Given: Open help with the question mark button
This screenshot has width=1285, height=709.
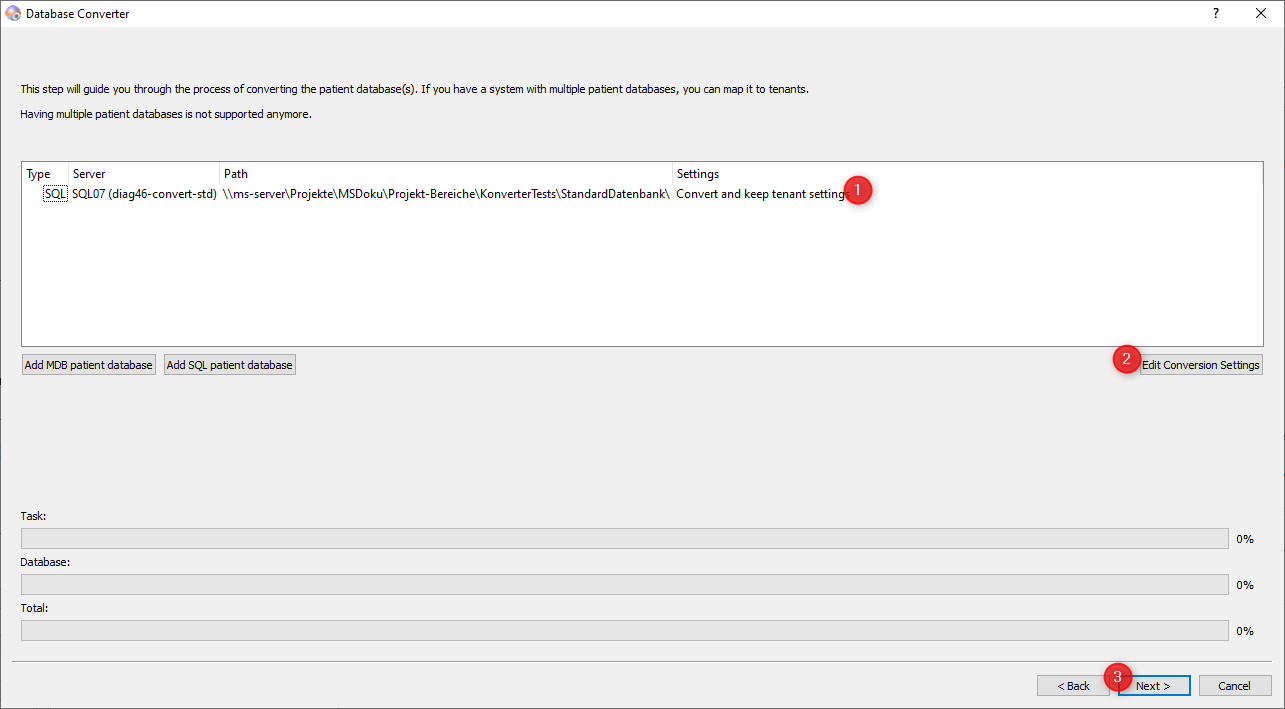Looking at the screenshot, I should [x=1216, y=14].
